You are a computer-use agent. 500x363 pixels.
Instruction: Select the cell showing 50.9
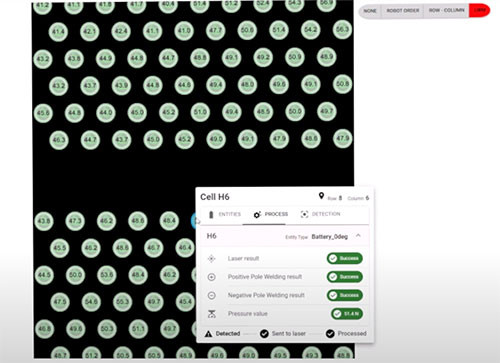click(295, 57)
